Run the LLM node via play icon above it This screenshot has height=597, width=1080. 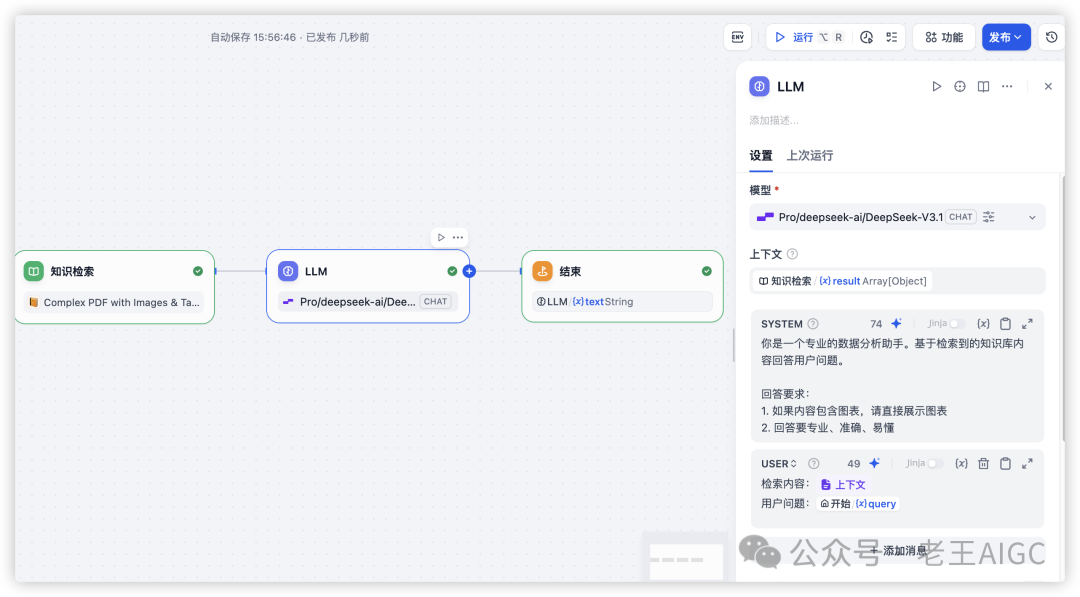point(441,237)
